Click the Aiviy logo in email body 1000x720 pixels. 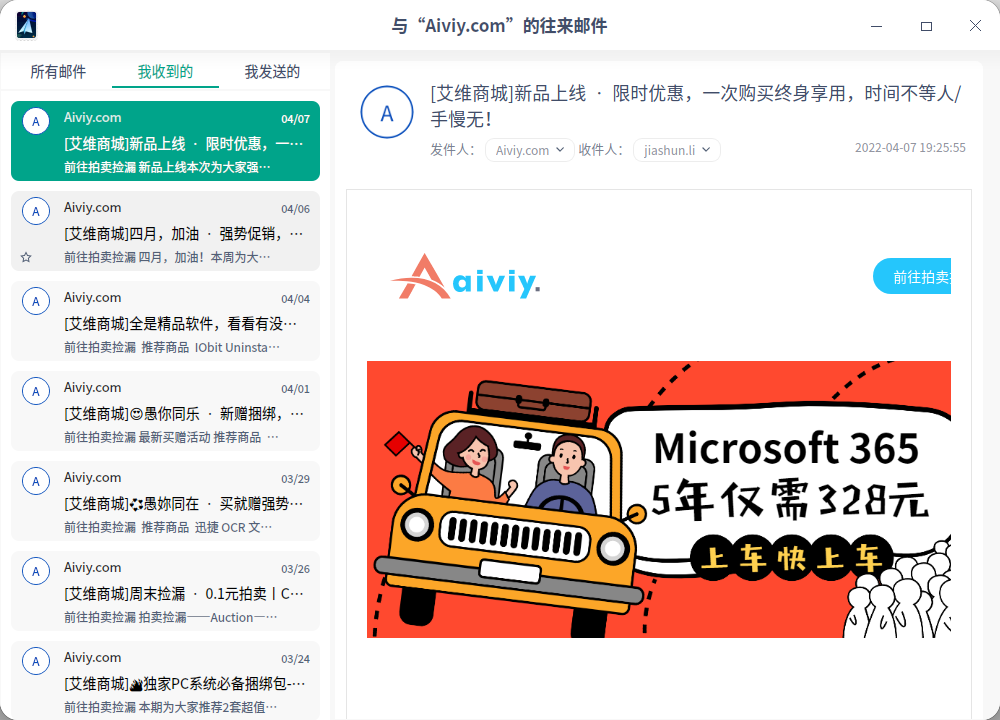(466, 277)
